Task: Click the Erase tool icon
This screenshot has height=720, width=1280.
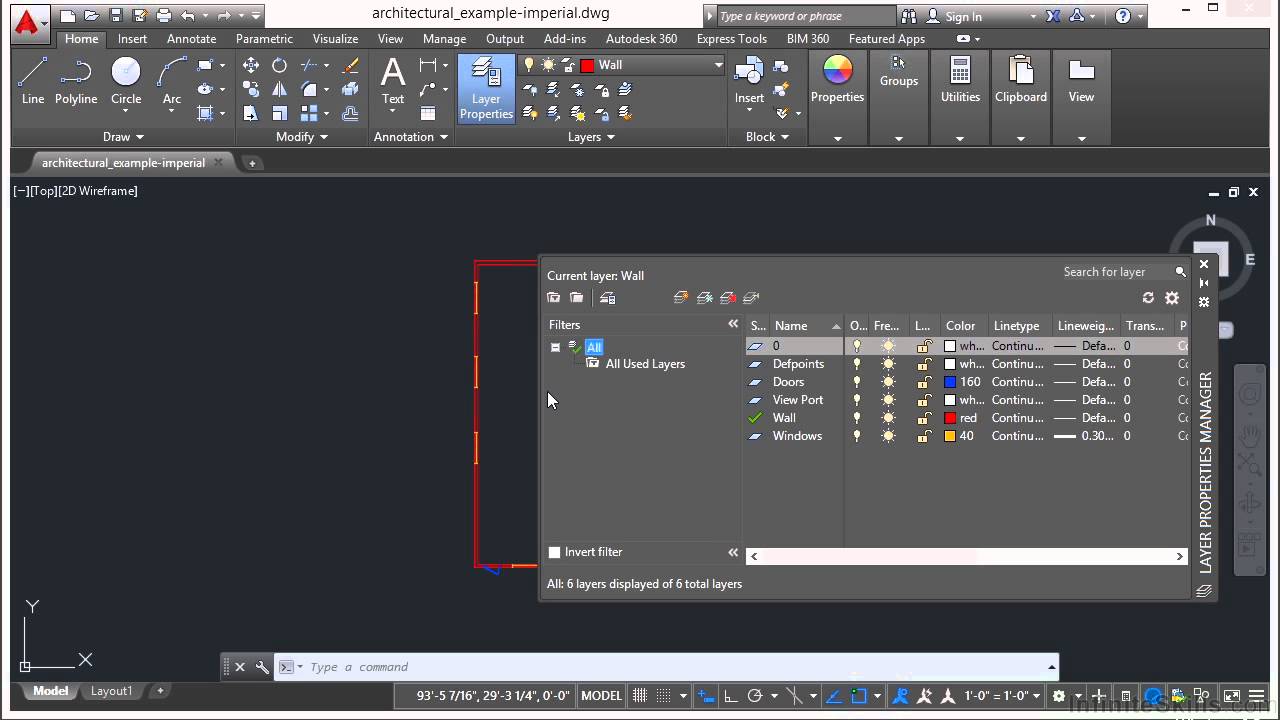Action: [x=350, y=65]
